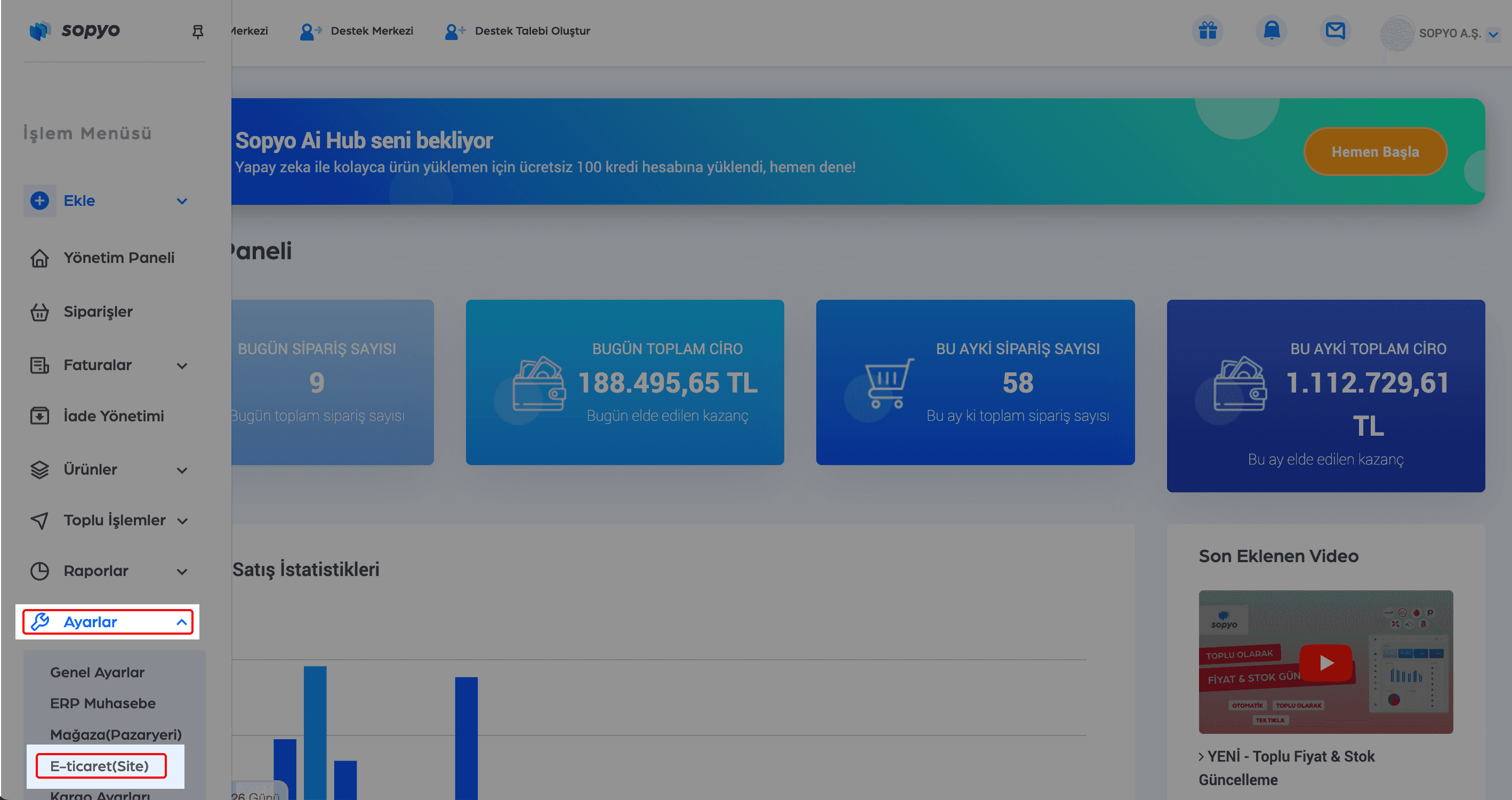This screenshot has height=800, width=1512.
Task: Expand the Ürünler submenu chevron
Action: pyautogui.click(x=182, y=470)
